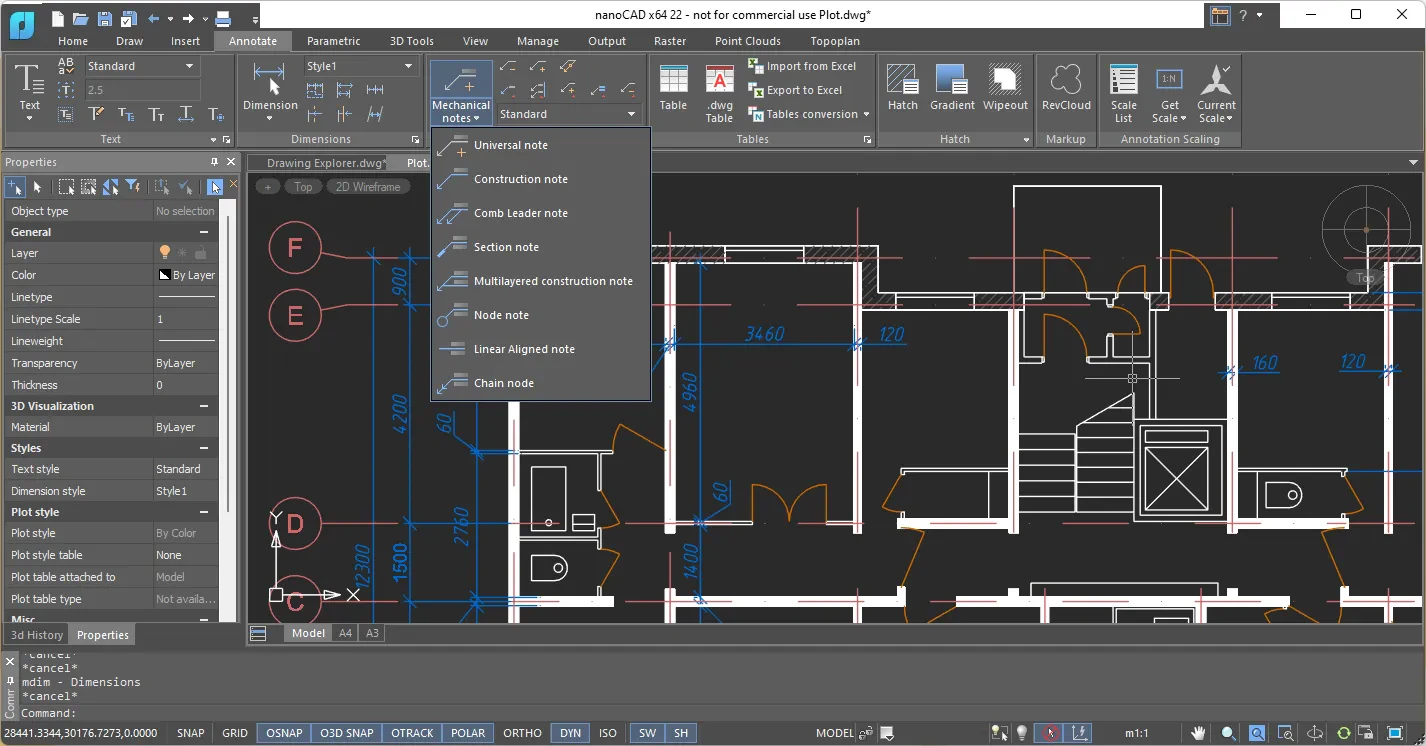
Task: Click Export to Excel
Action: point(804,90)
